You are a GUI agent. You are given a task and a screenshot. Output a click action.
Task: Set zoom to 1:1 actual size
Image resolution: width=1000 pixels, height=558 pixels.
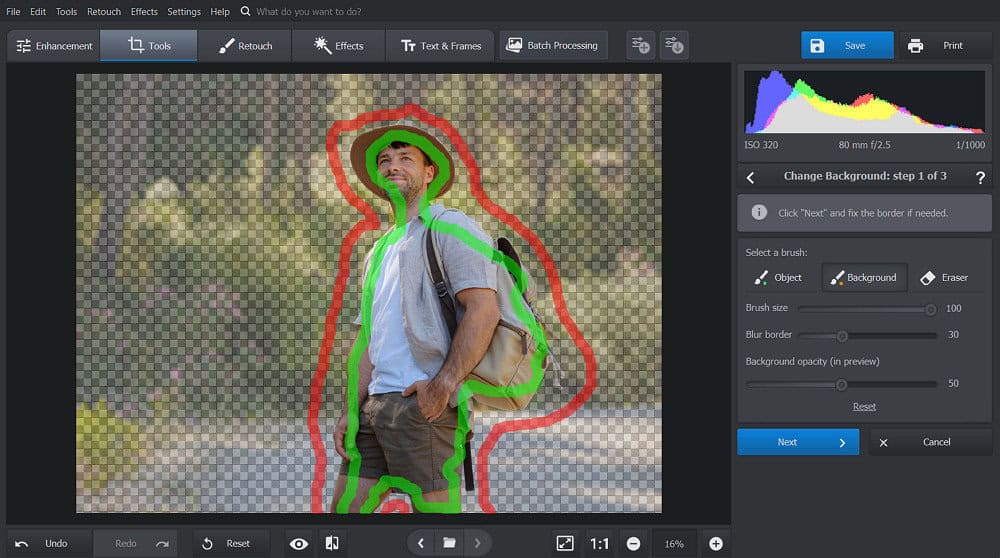tap(599, 543)
